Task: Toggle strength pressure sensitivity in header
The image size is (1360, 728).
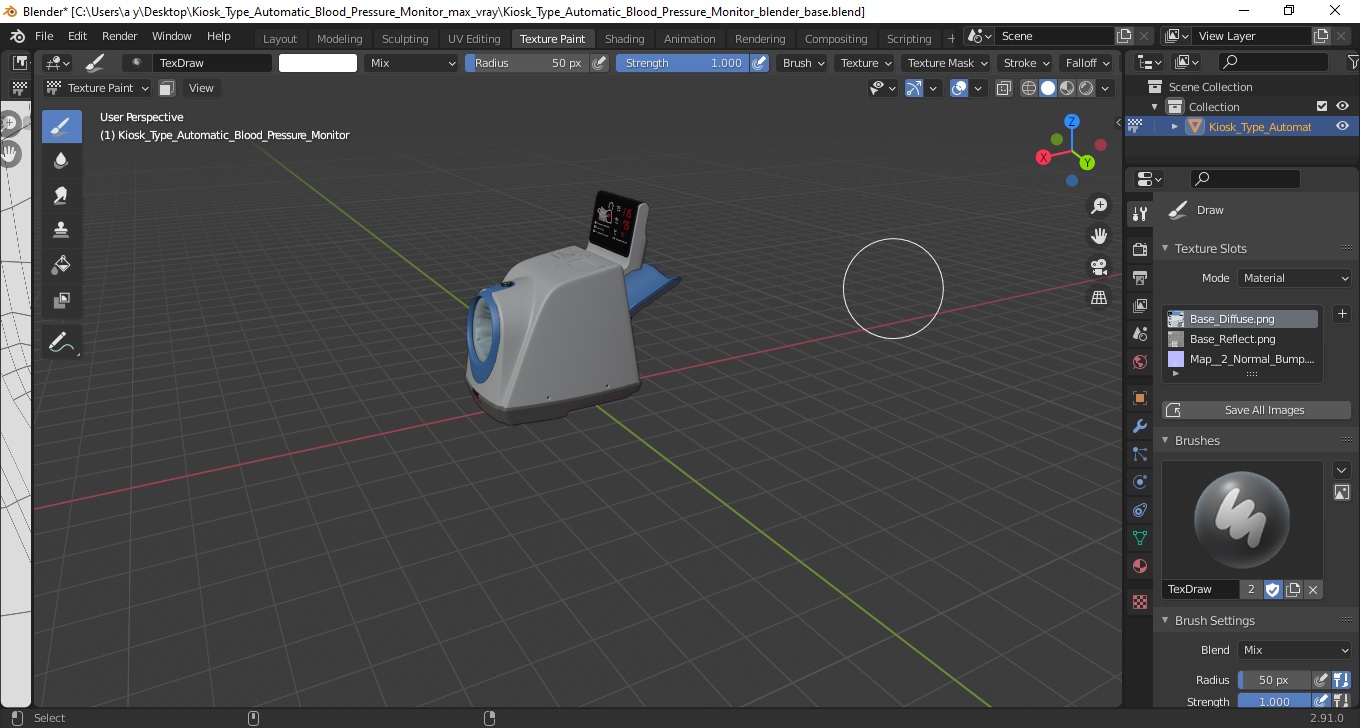Action: [x=759, y=63]
